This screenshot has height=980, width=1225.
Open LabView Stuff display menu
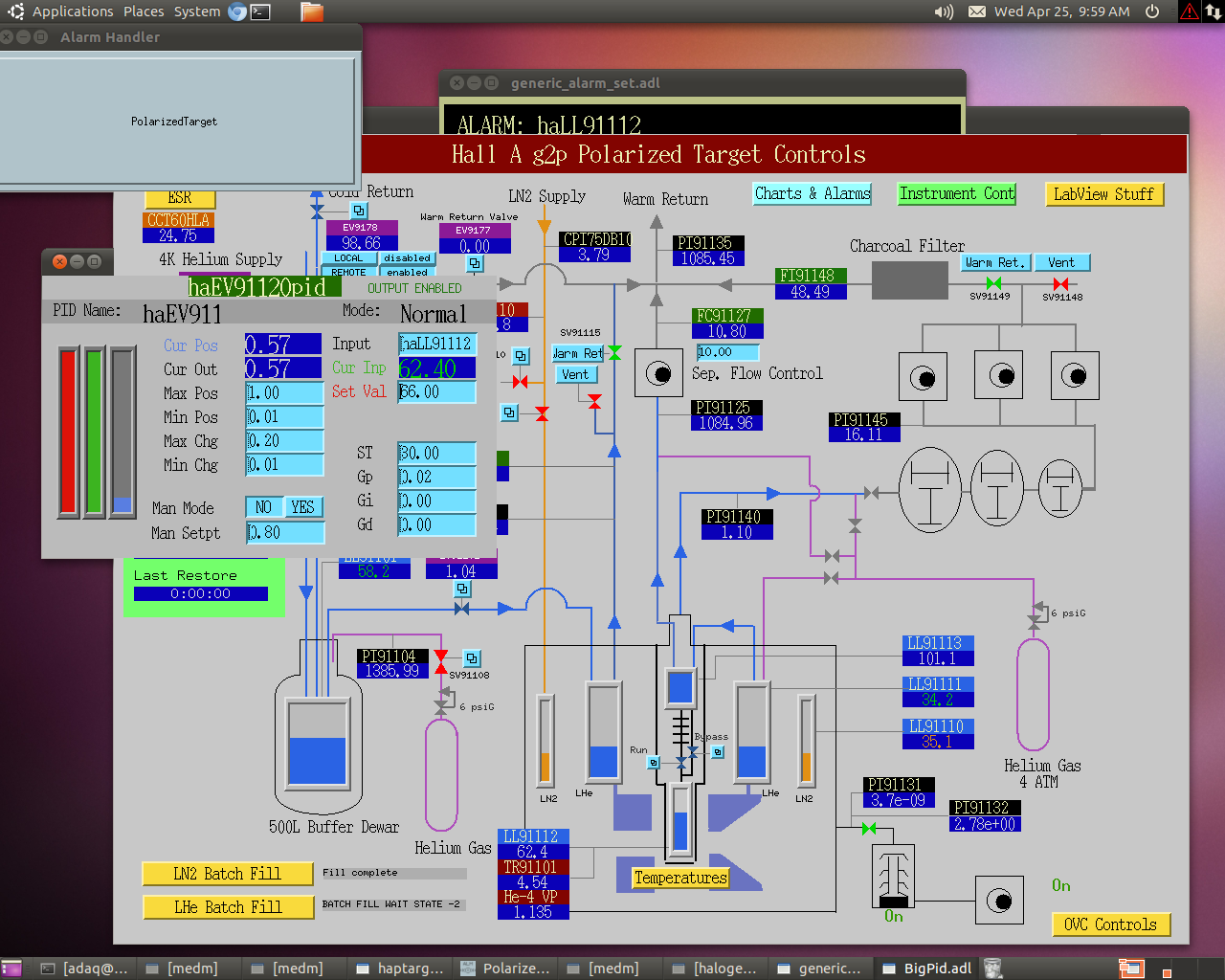1104,193
